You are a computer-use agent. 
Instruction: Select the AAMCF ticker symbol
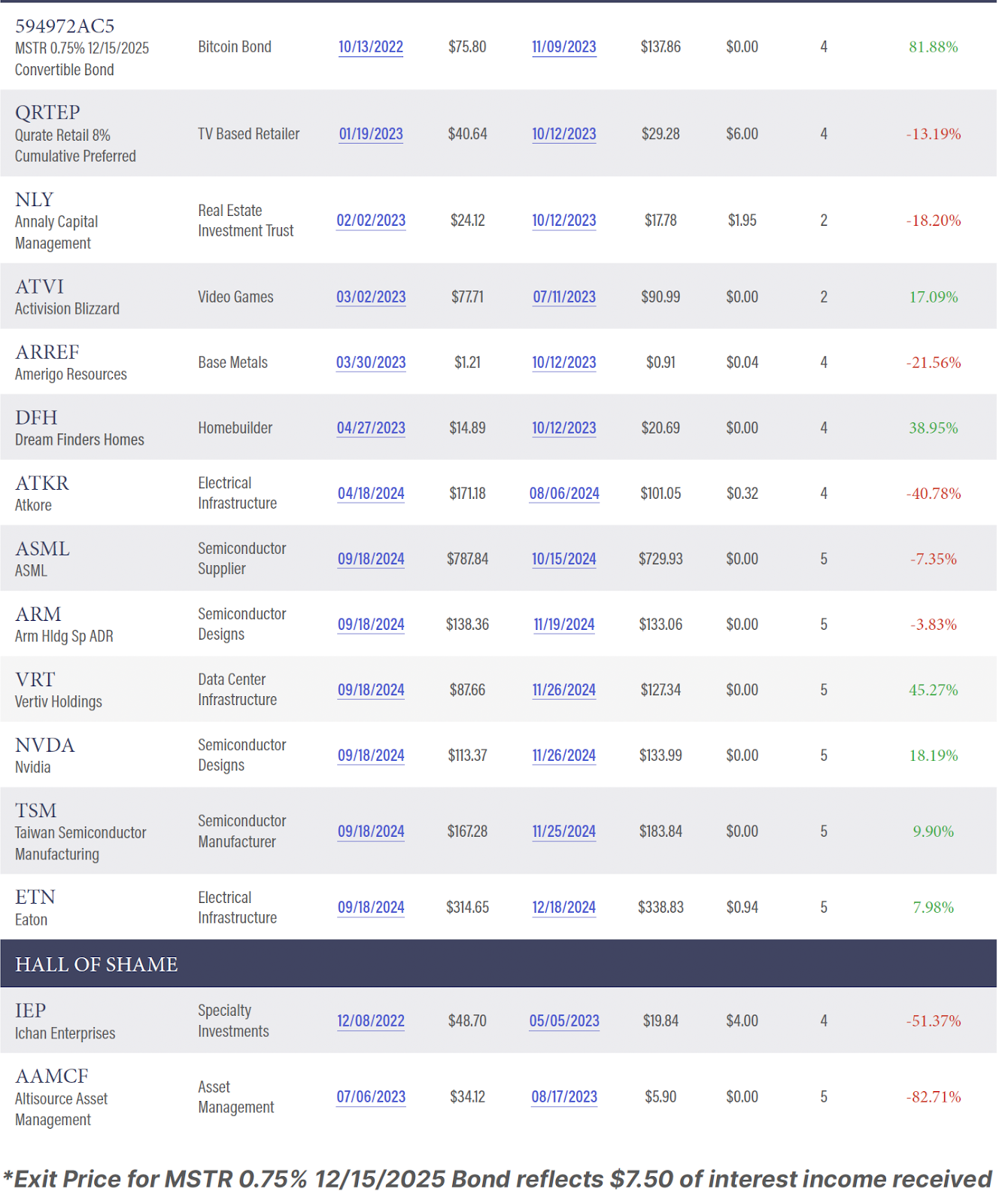[52, 1076]
